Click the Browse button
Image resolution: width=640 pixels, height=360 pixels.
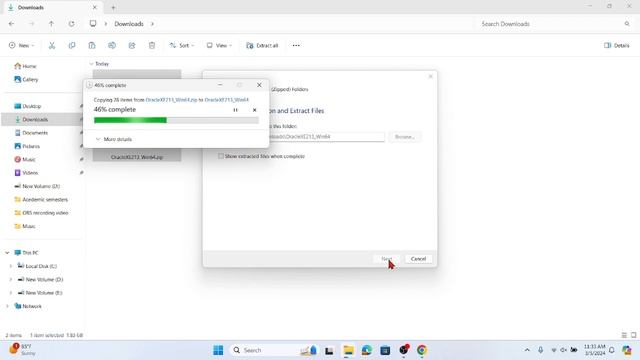click(404, 137)
